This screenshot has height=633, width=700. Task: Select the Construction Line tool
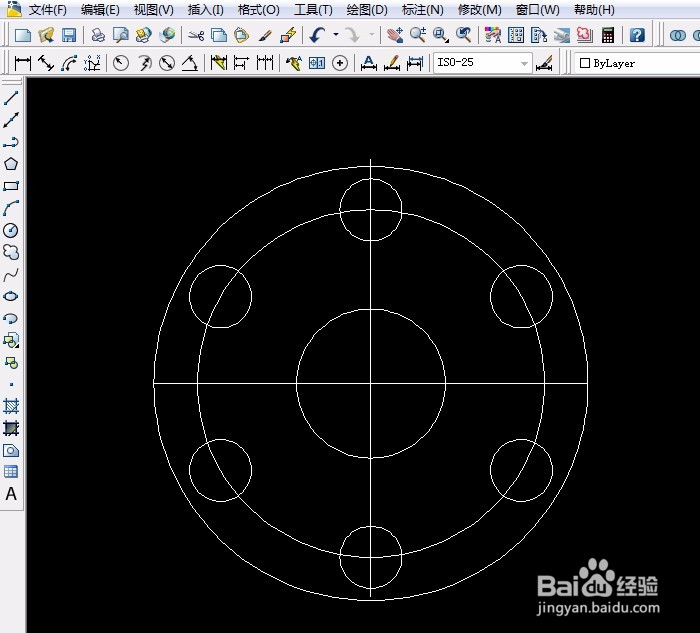click(11, 120)
